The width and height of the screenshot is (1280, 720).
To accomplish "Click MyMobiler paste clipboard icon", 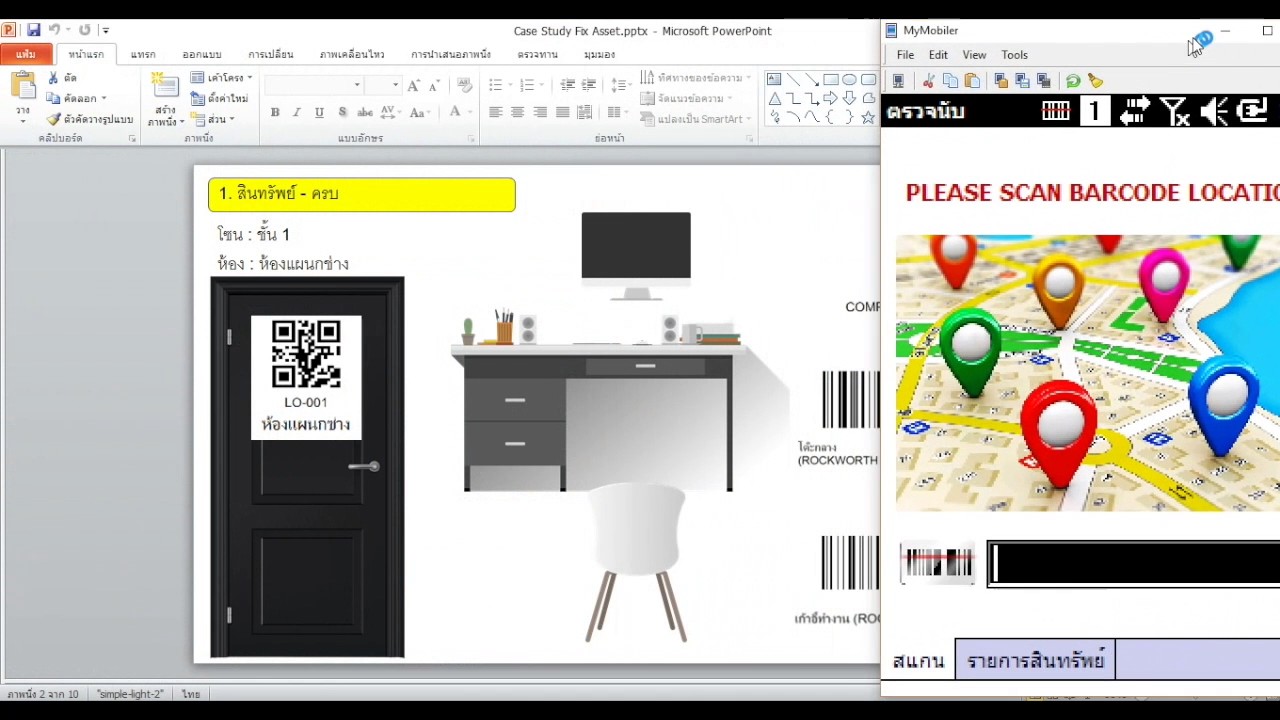I will (x=972, y=81).
